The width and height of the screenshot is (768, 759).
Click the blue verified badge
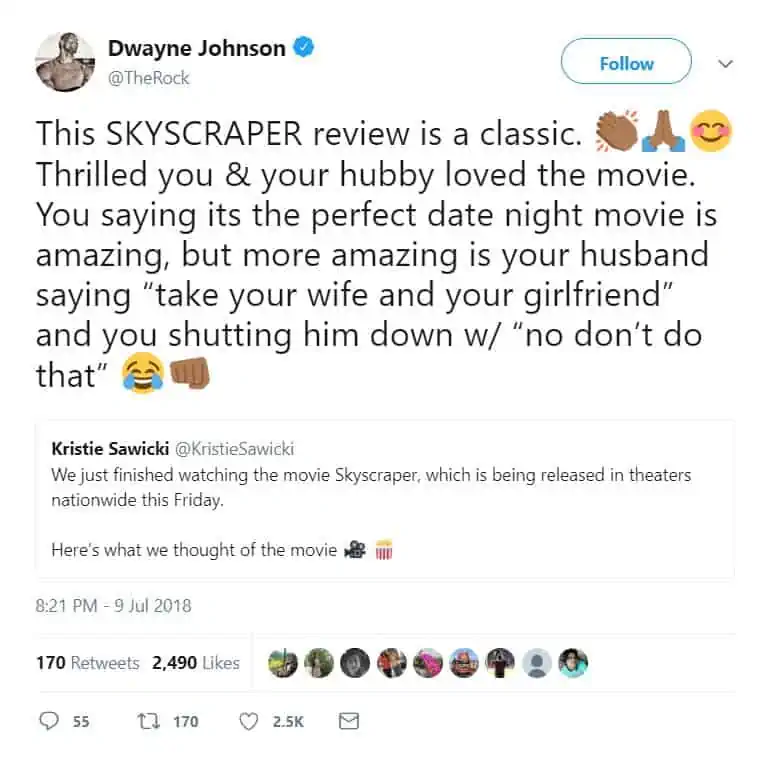(x=303, y=47)
